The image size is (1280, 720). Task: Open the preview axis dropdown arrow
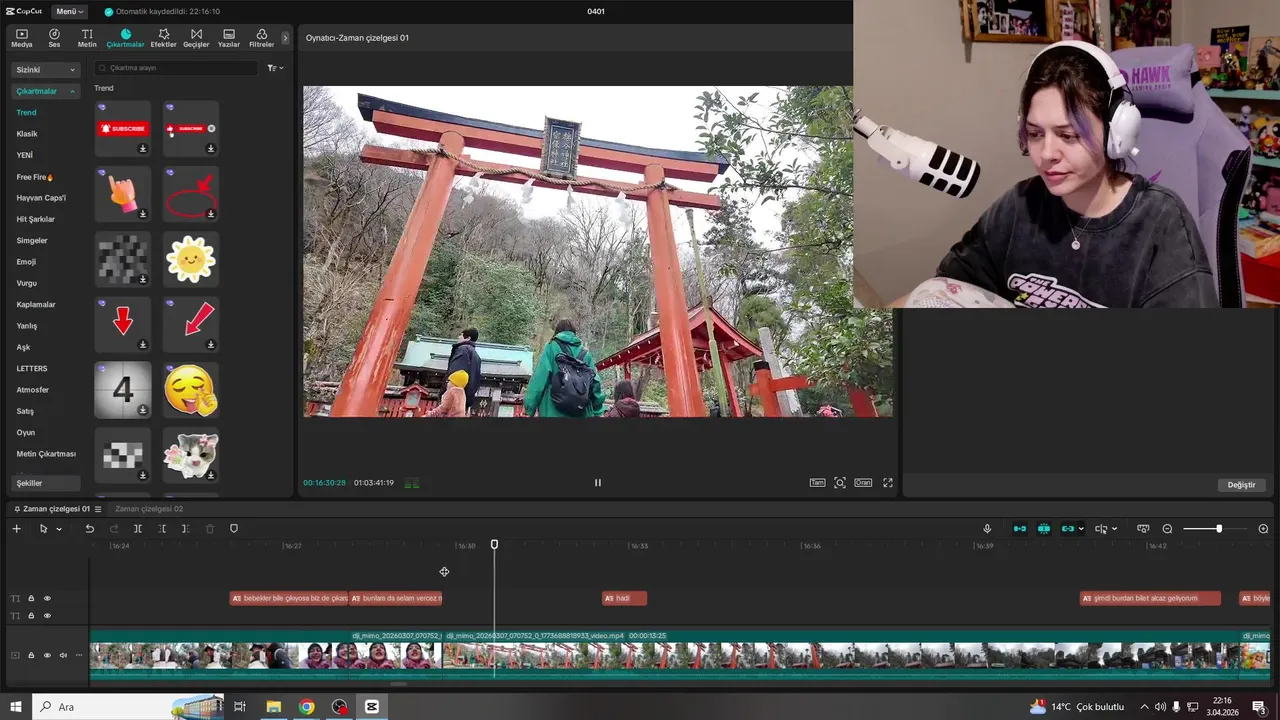(1114, 529)
